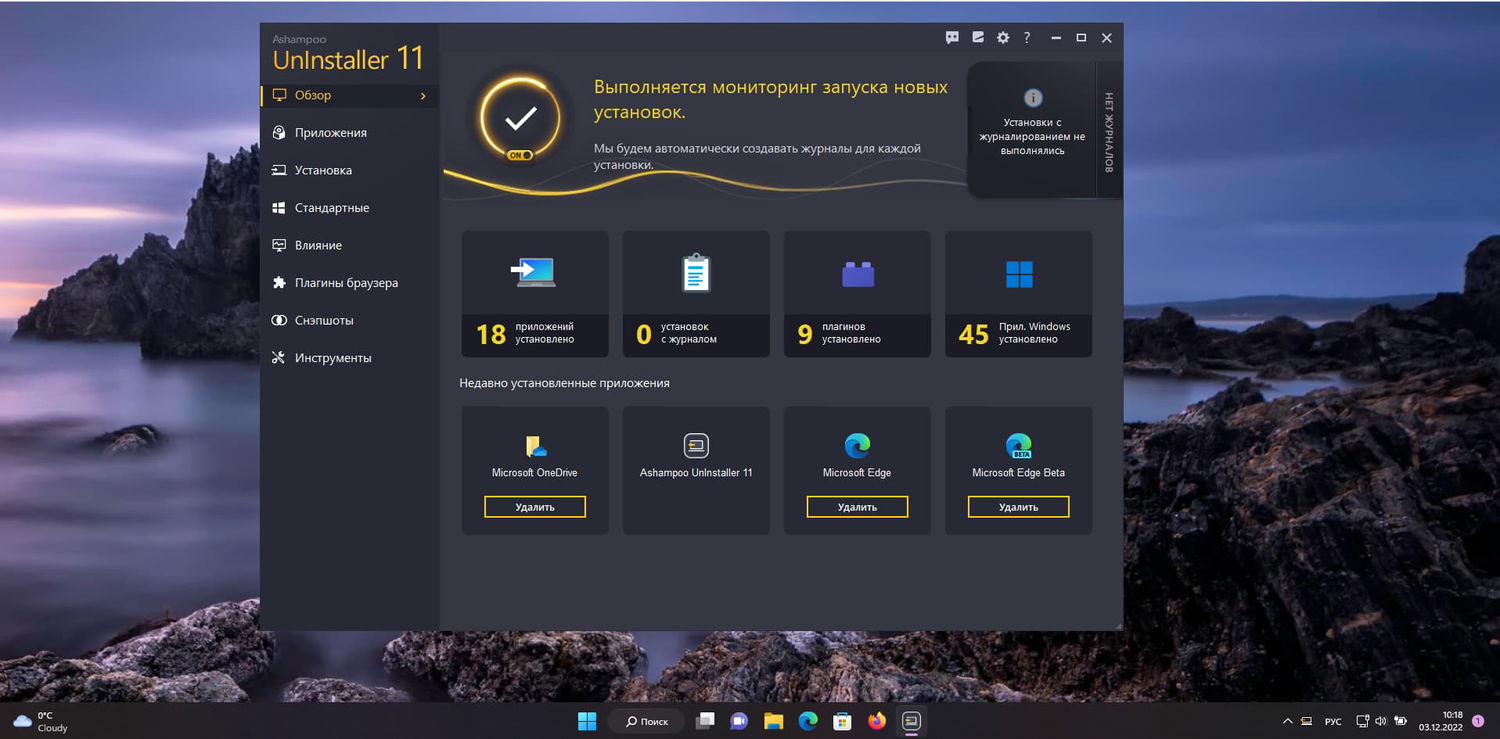Launch Microsoft Edge from the taskbar
1500x739 pixels.
point(808,721)
